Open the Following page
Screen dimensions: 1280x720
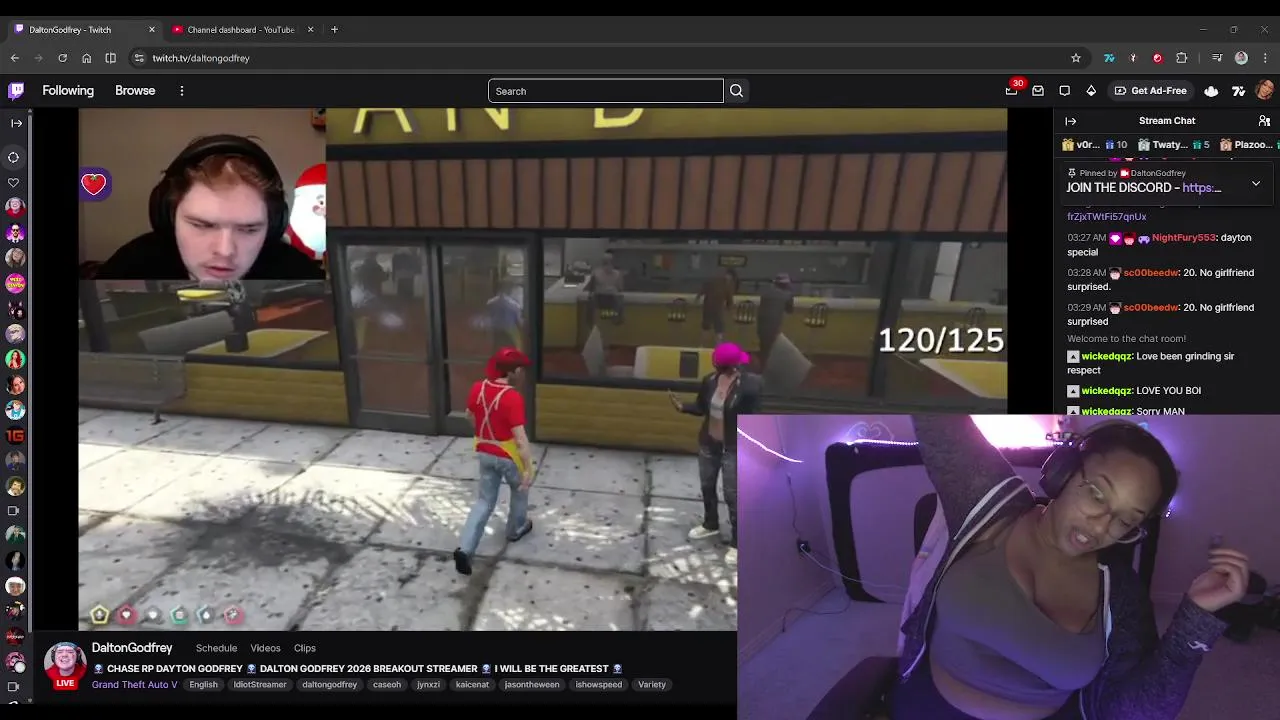68,91
